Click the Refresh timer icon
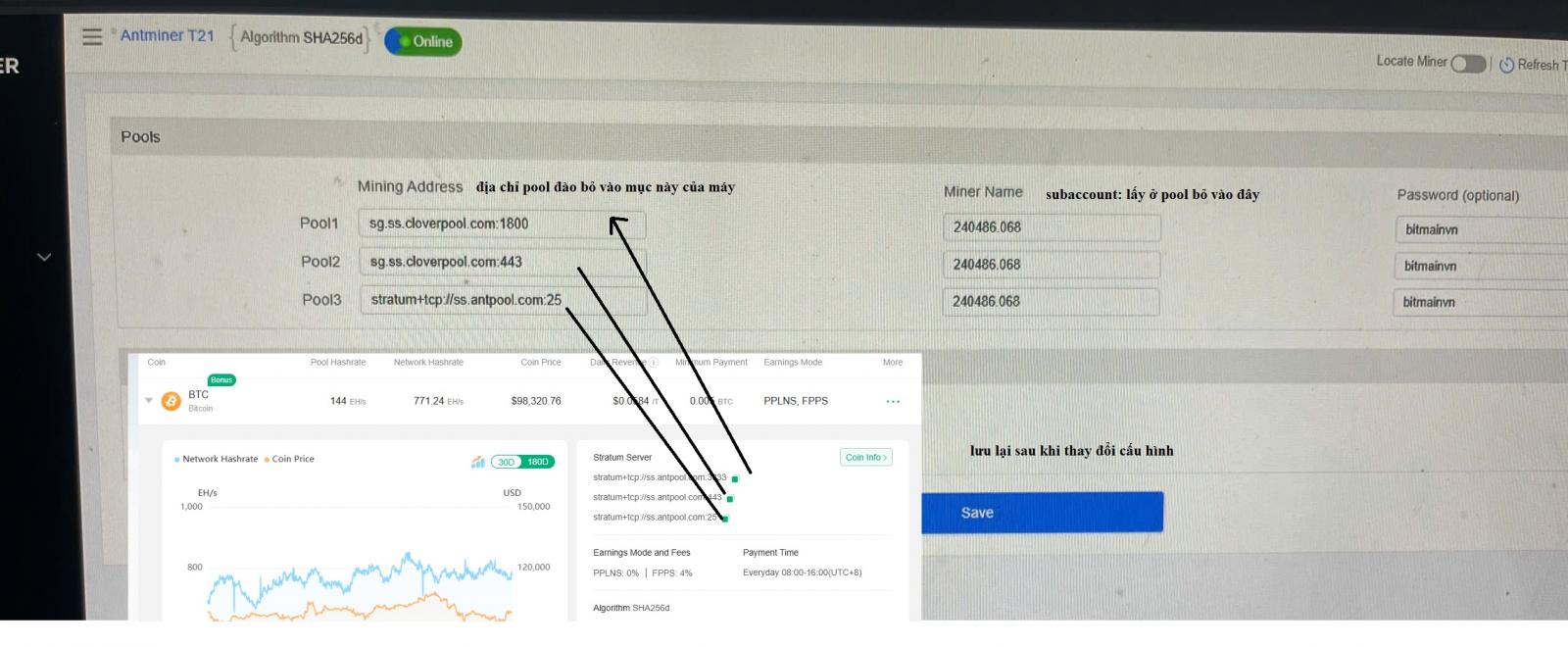Image resolution: width=1568 pixels, height=647 pixels. pyautogui.click(x=1506, y=65)
